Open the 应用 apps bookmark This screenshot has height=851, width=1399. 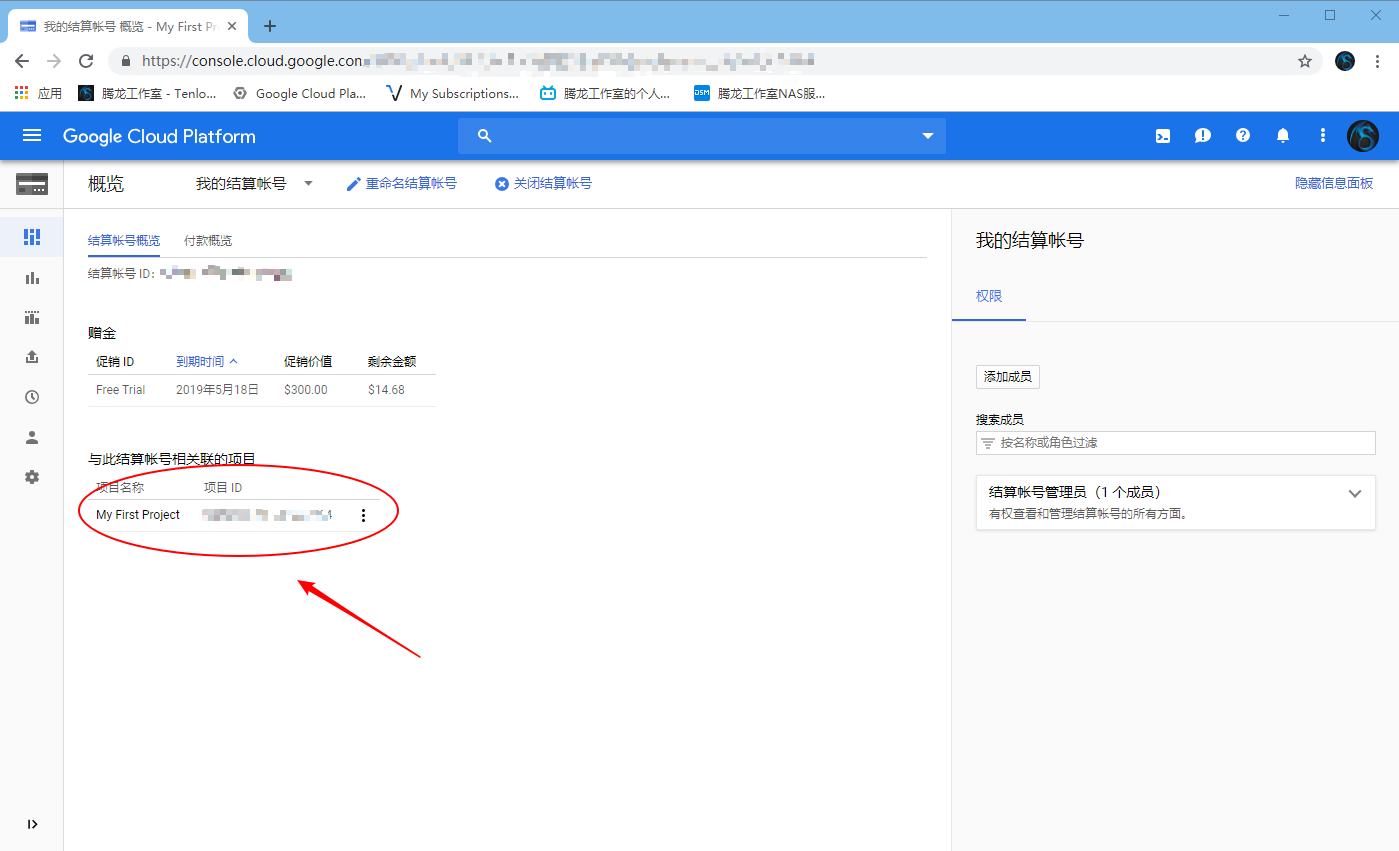(x=38, y=93)
